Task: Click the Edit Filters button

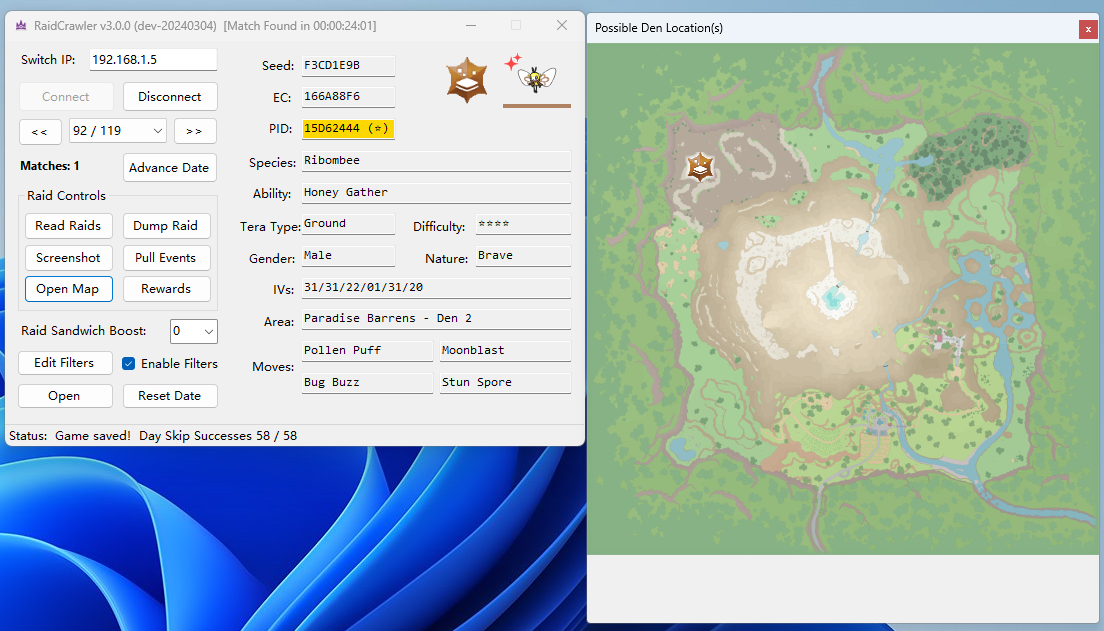Action: tap(64, 363)
